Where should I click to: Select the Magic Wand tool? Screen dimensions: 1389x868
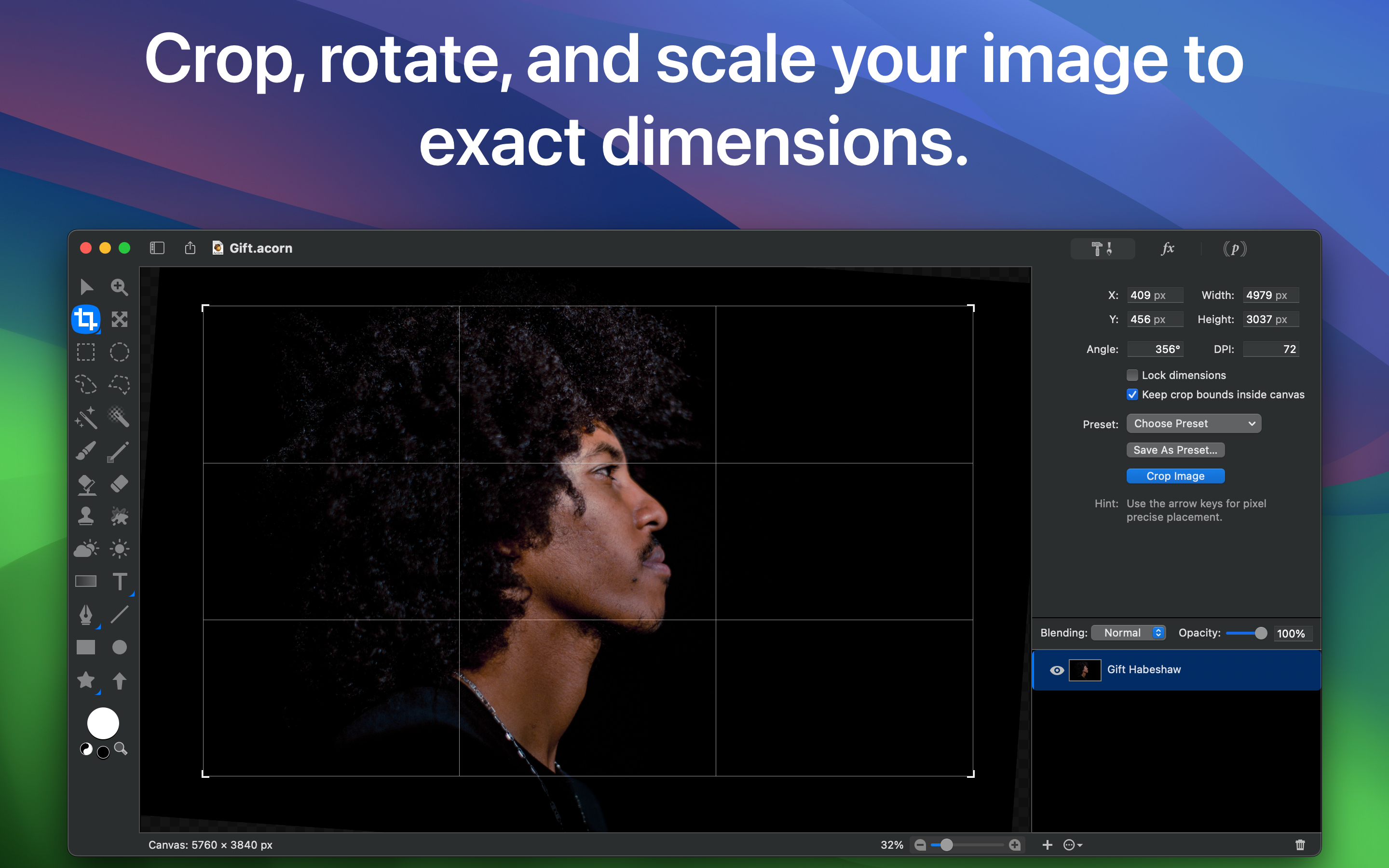pyautogui.click(x=86, y=417)
